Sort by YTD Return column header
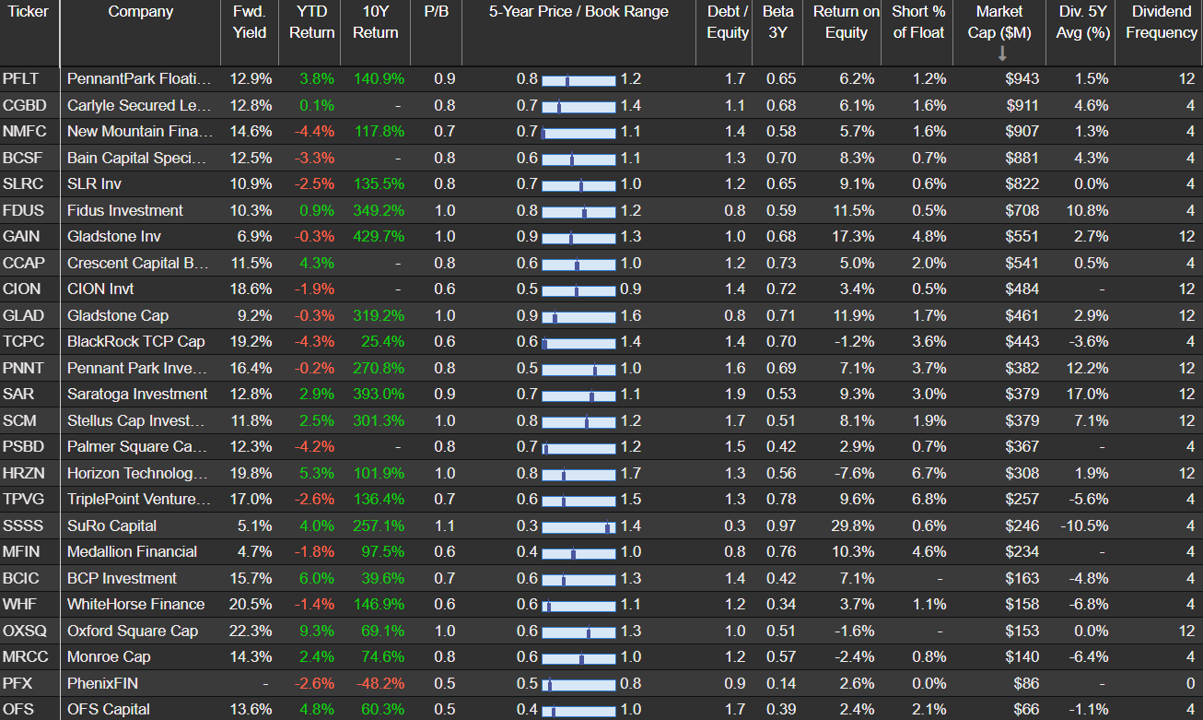Viewport: 1203px width, 720px height. (x=312, y=22)
